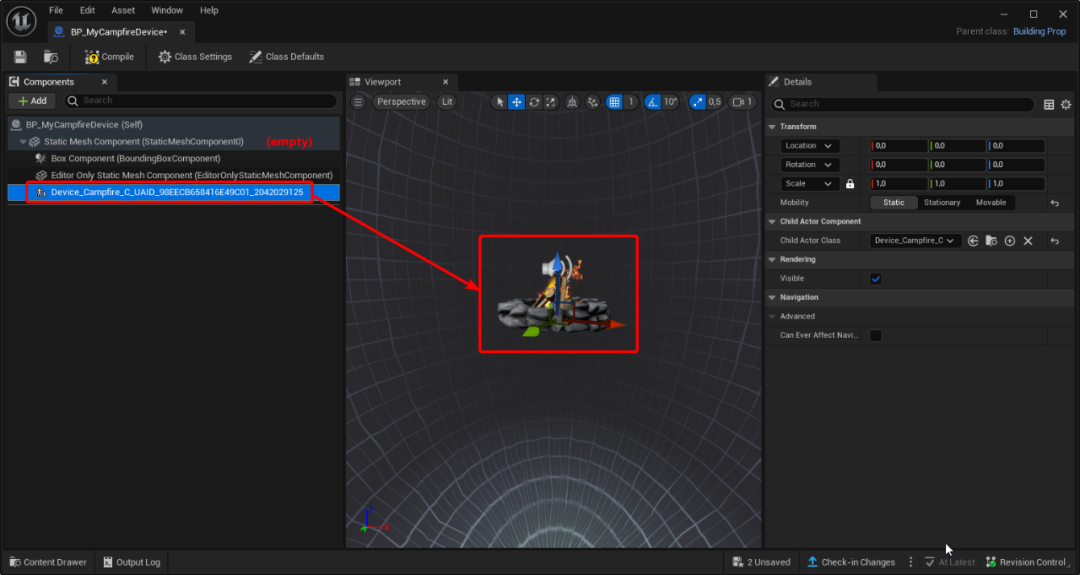Set Mobility to Static

pos(893,202)
